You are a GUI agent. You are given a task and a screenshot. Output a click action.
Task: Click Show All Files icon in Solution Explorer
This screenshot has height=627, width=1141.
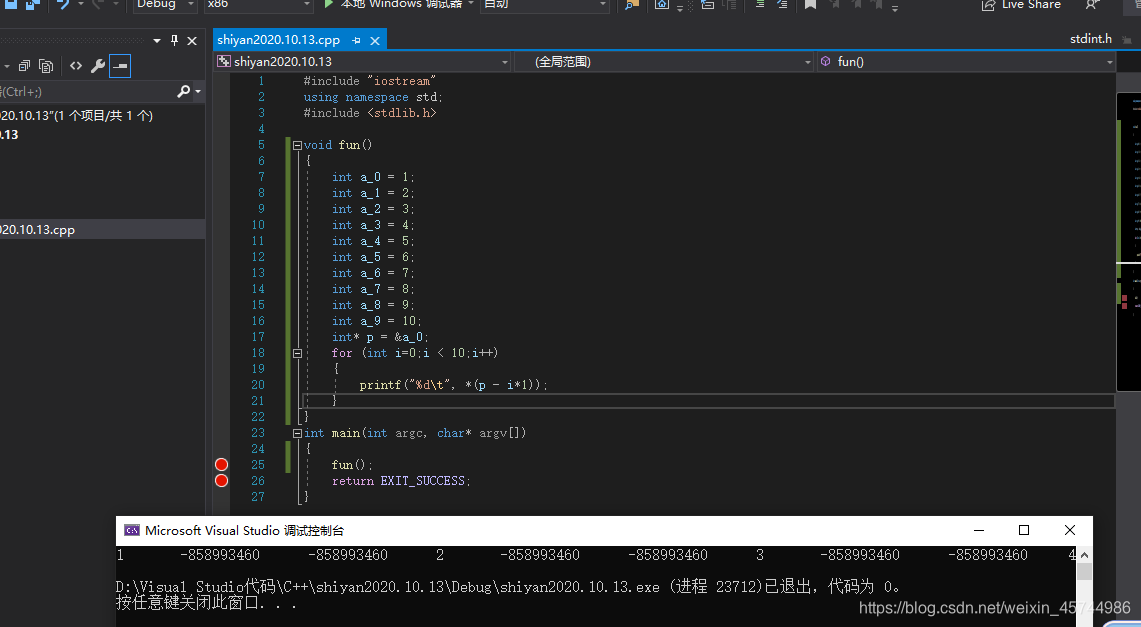click(x=46, y=66)
